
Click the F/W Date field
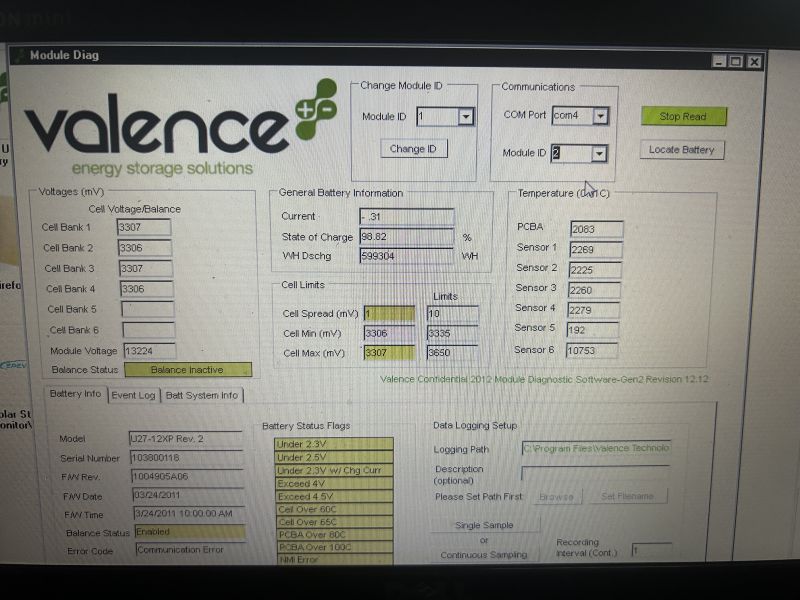click(189, 495)
